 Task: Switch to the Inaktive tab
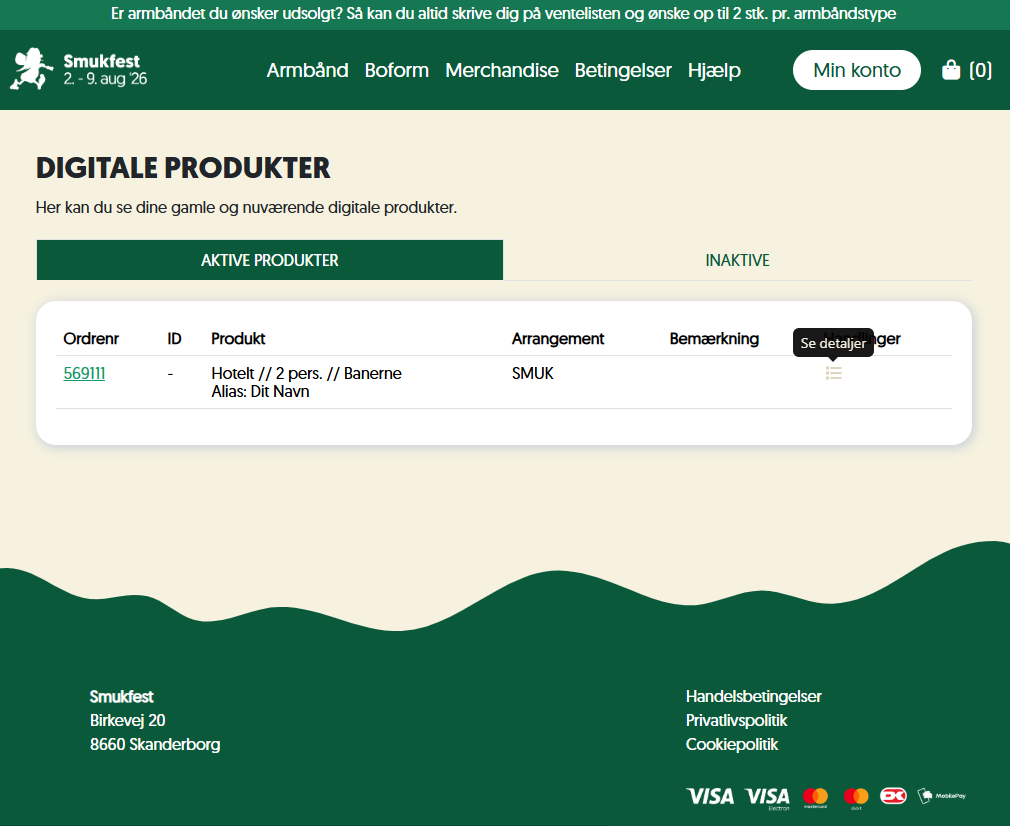point(738,260)
